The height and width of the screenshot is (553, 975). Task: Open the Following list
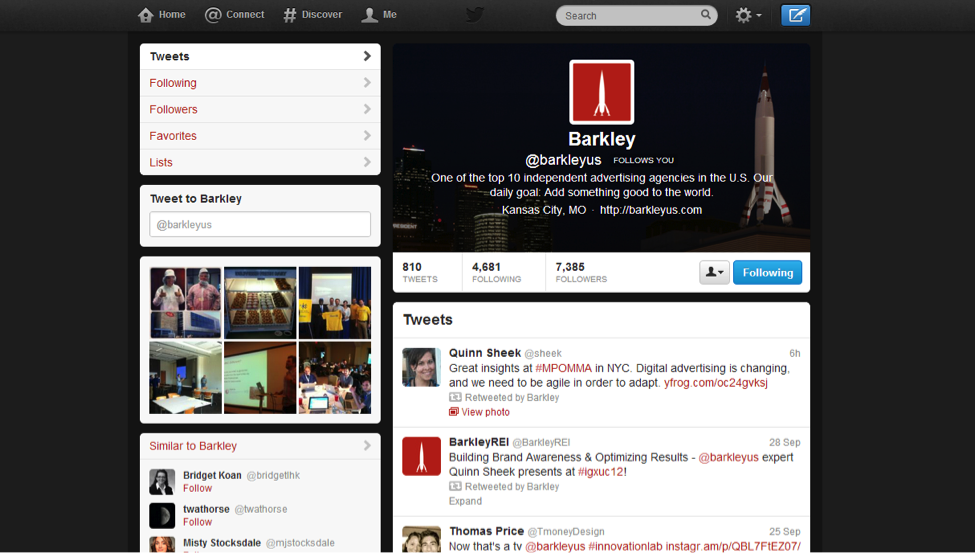click(260, 83)
